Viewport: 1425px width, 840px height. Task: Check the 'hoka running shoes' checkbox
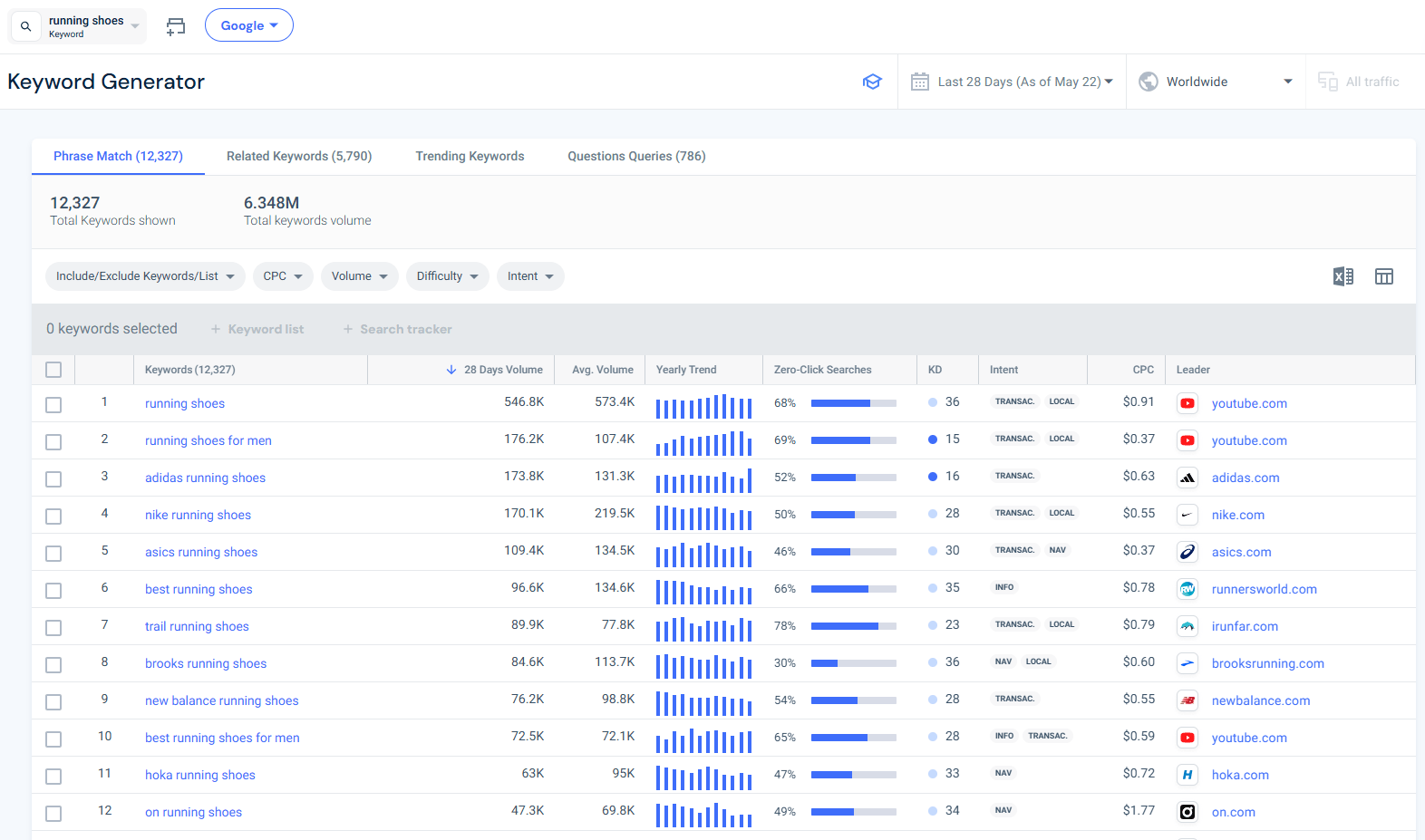(x=53, y=777)
